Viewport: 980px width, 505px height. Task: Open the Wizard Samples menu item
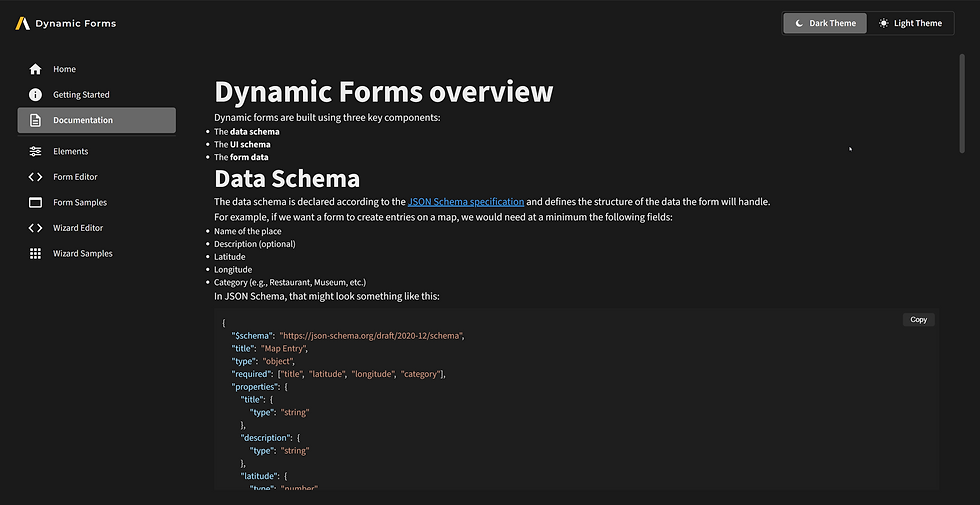pyautogui.click(x=83, y=254)
